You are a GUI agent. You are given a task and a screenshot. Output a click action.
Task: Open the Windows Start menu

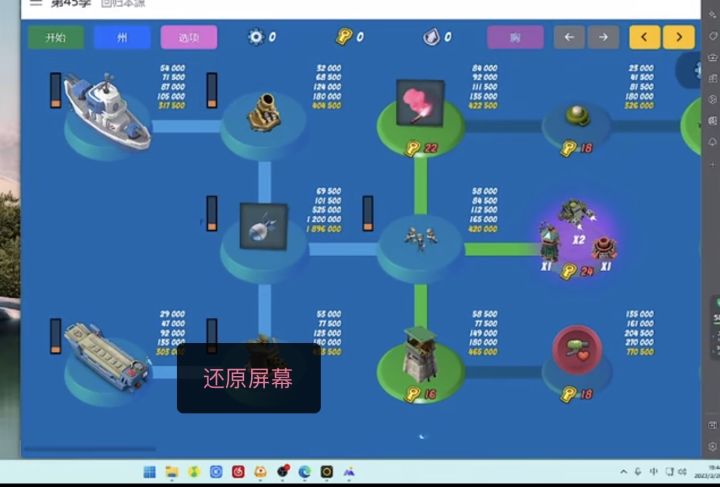[x=150, y=472]
